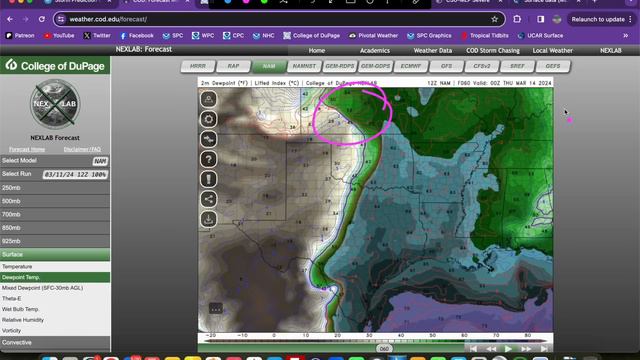
Task: Click the download image icon on the map
Action: 209,219
